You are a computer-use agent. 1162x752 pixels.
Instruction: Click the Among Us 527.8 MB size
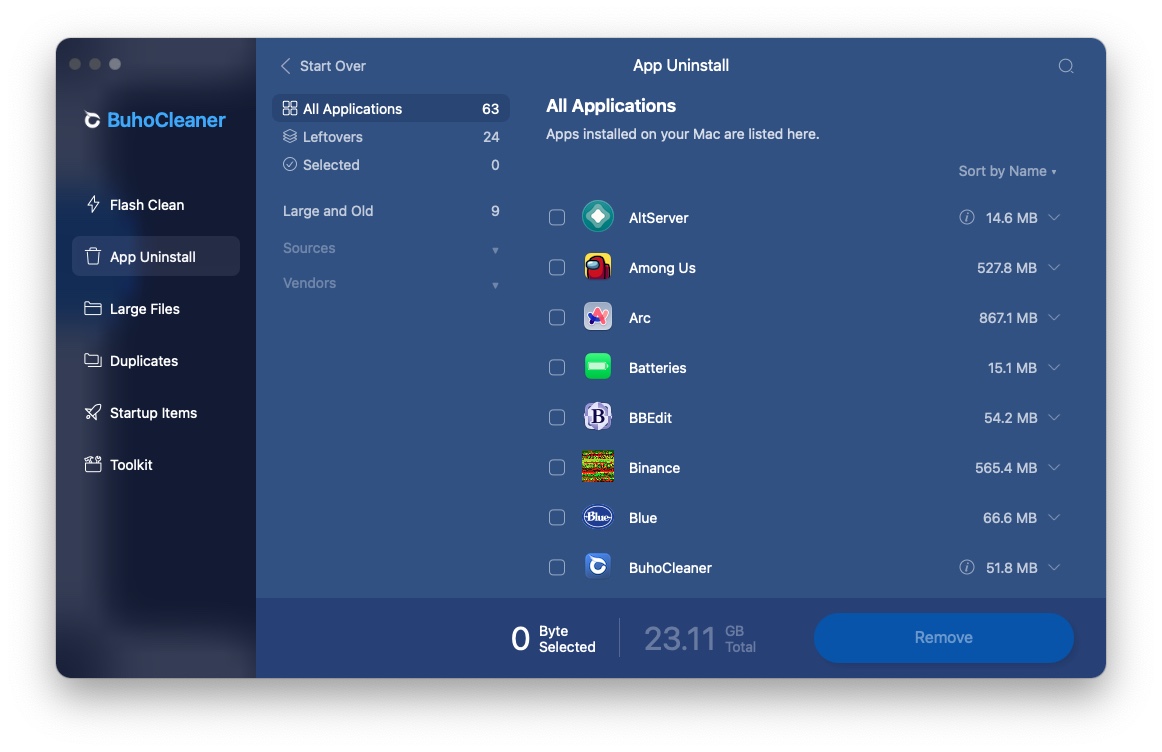[x=1006, y=267]
